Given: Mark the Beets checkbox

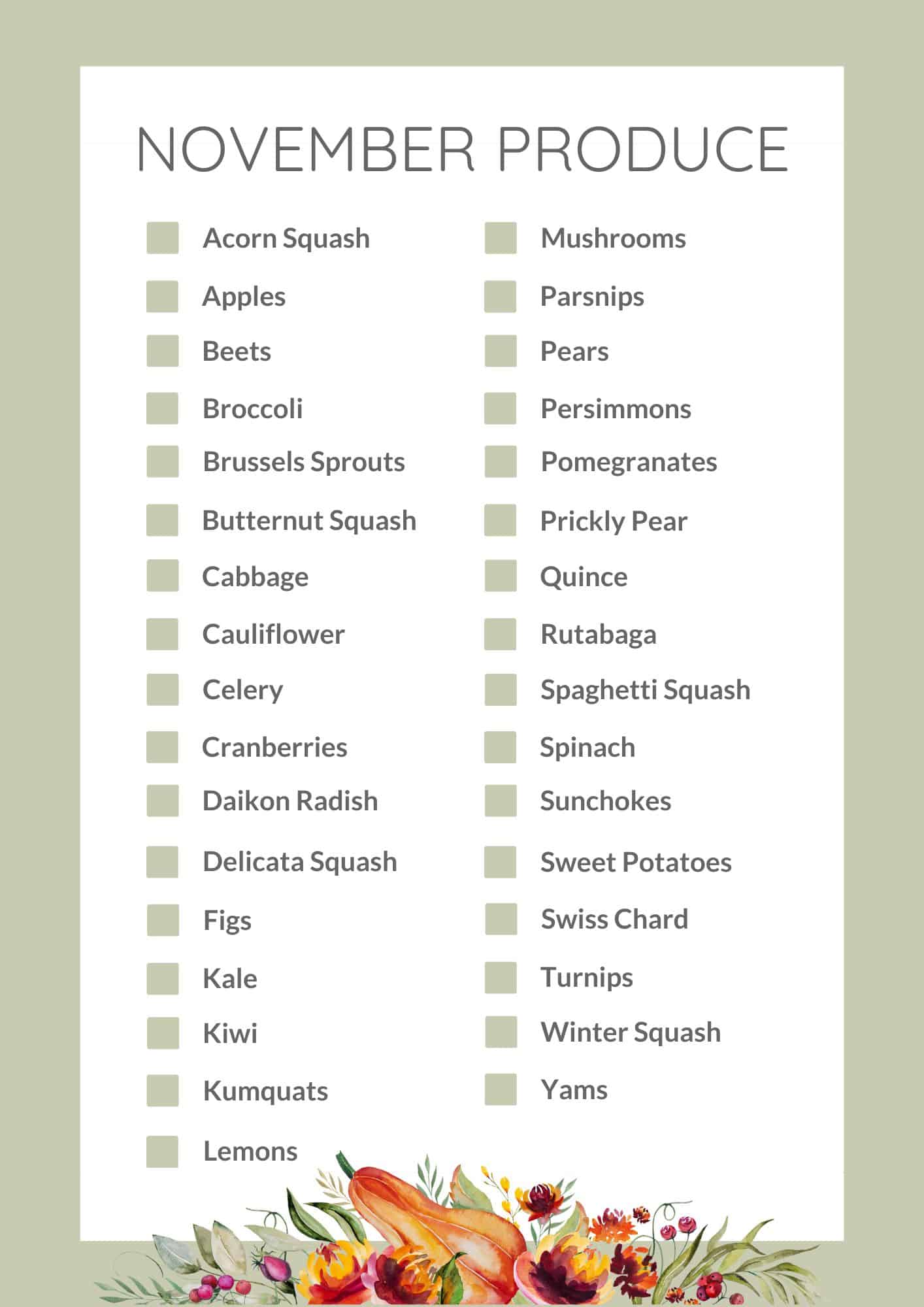Looking at the screenshot, I should (163, 351).
